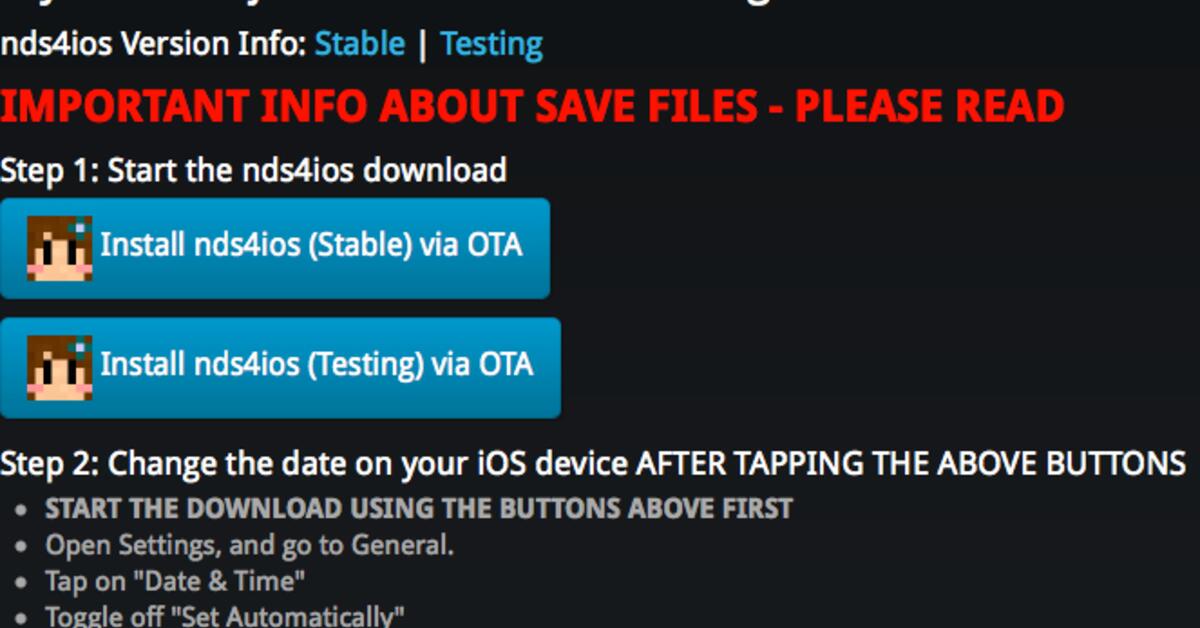The width and height of the screenshot is (1200, 628).
Task: Click the bullet about opening Settings and General
Action: click(250, 545)
